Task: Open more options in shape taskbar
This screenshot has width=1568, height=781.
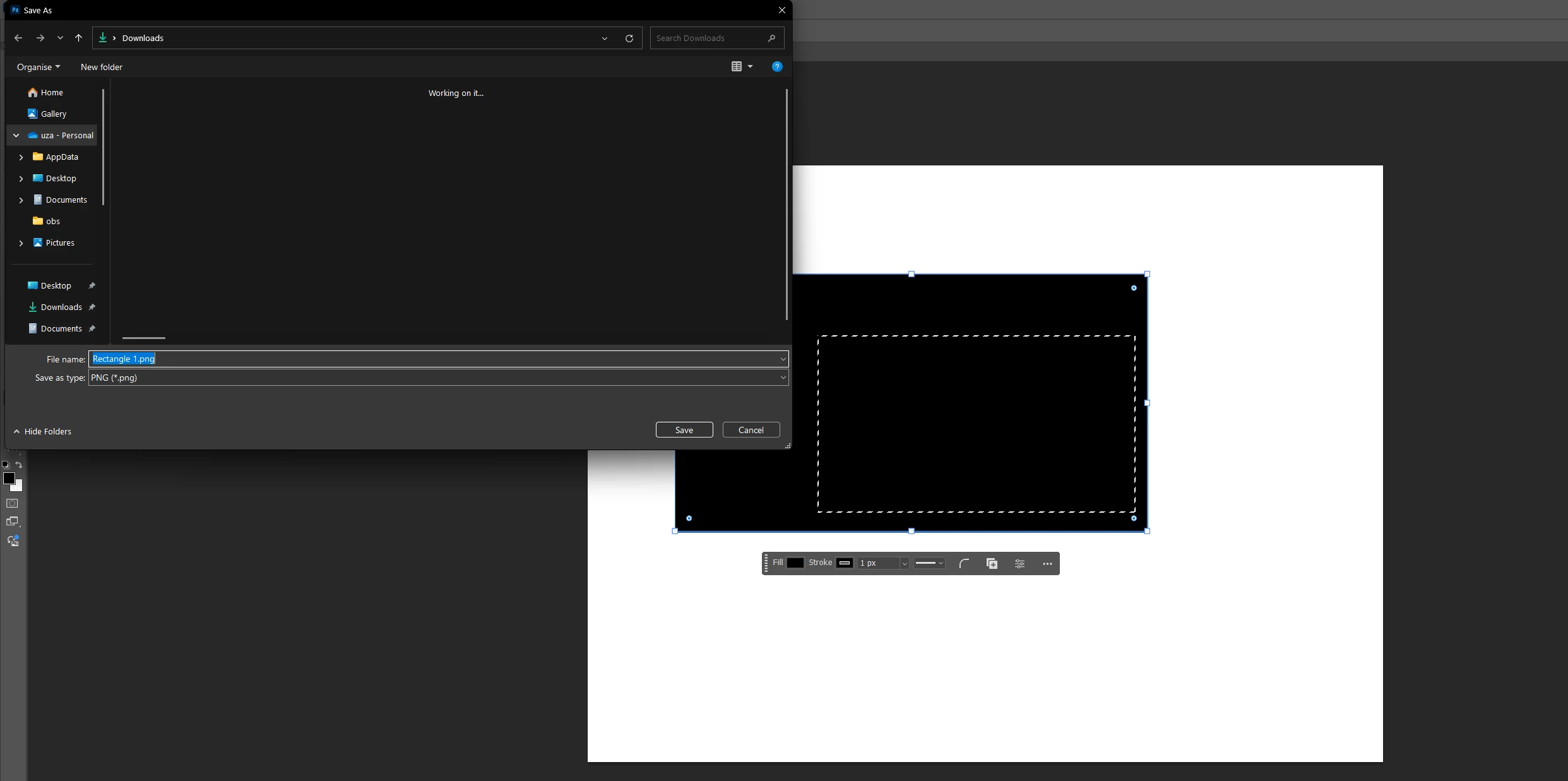Action: [x=1047, y=563]
